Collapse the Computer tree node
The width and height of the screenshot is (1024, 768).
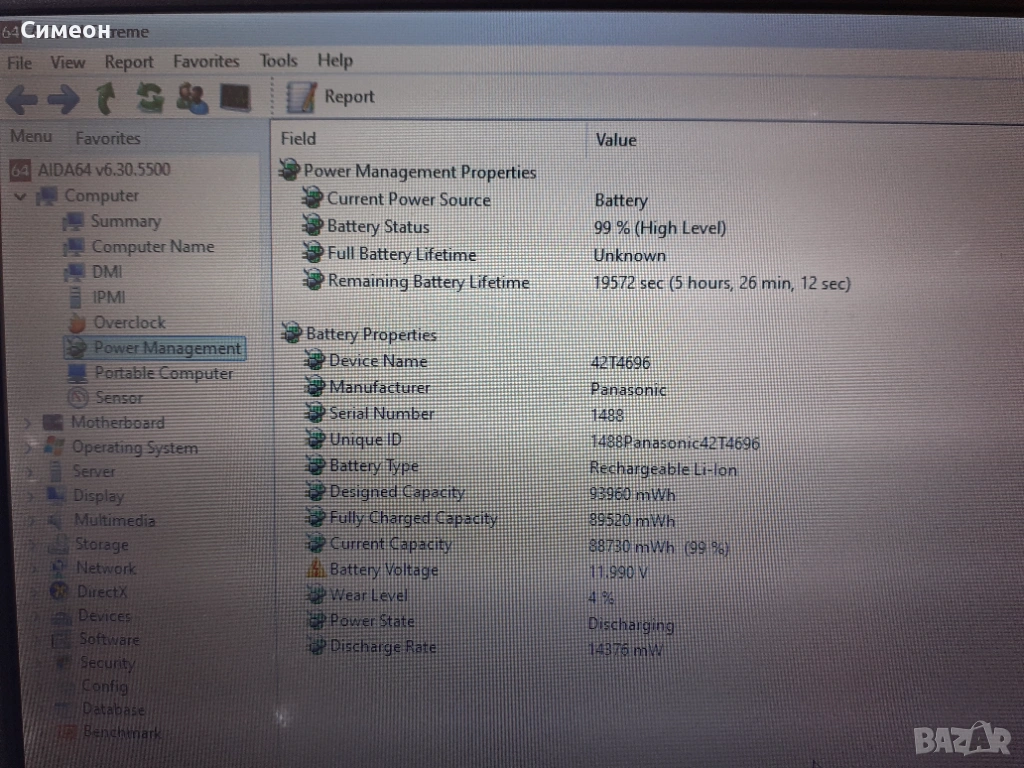tap(21, 196)
